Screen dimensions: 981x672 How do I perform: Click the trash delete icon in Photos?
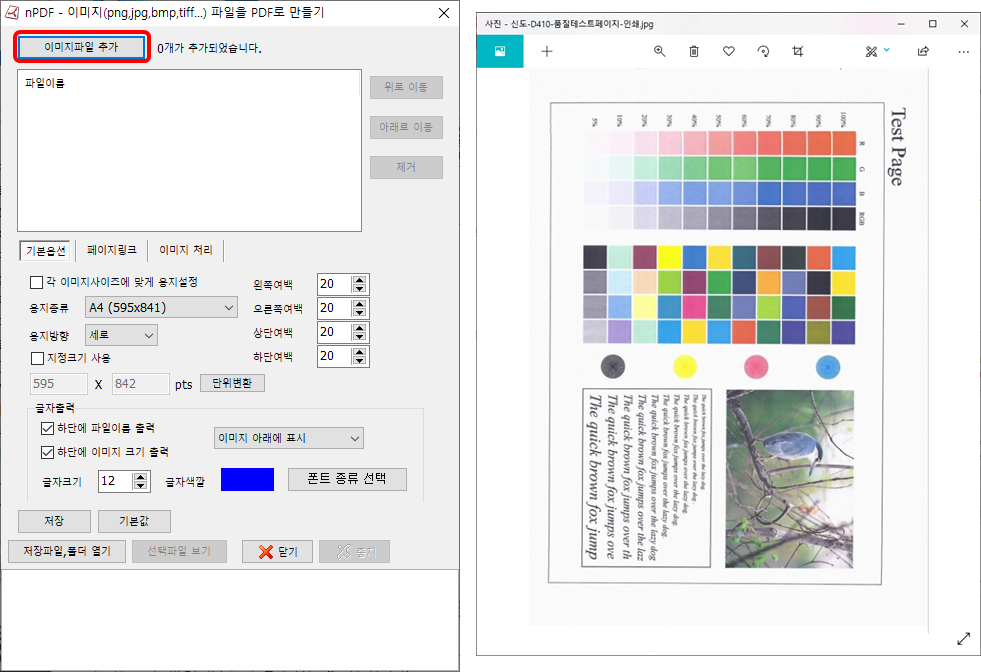(x=694, y=51)
